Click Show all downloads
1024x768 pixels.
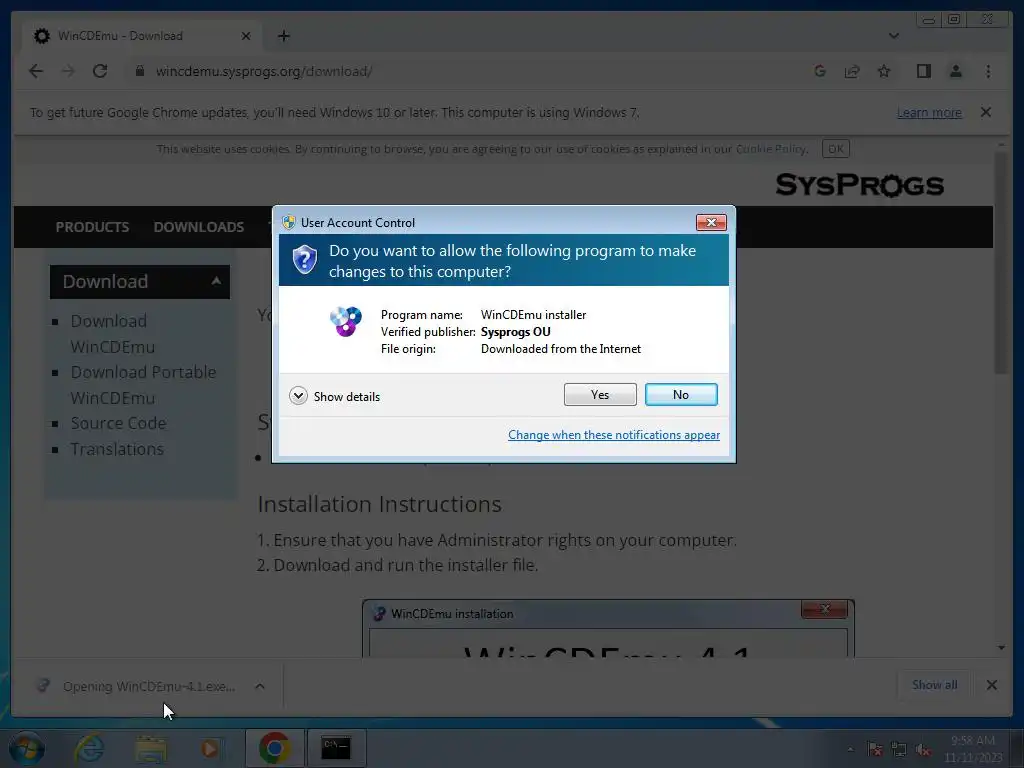tap(935, 685)
